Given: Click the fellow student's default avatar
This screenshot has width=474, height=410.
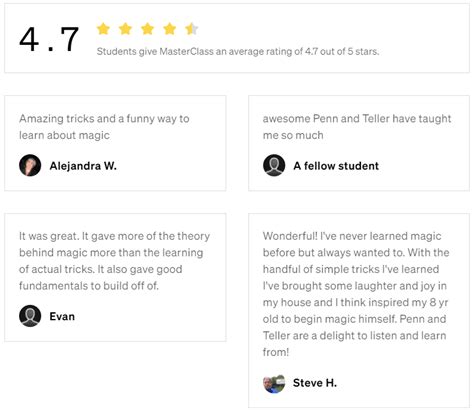Looking at the screenshot, I should tap(274, 165).
